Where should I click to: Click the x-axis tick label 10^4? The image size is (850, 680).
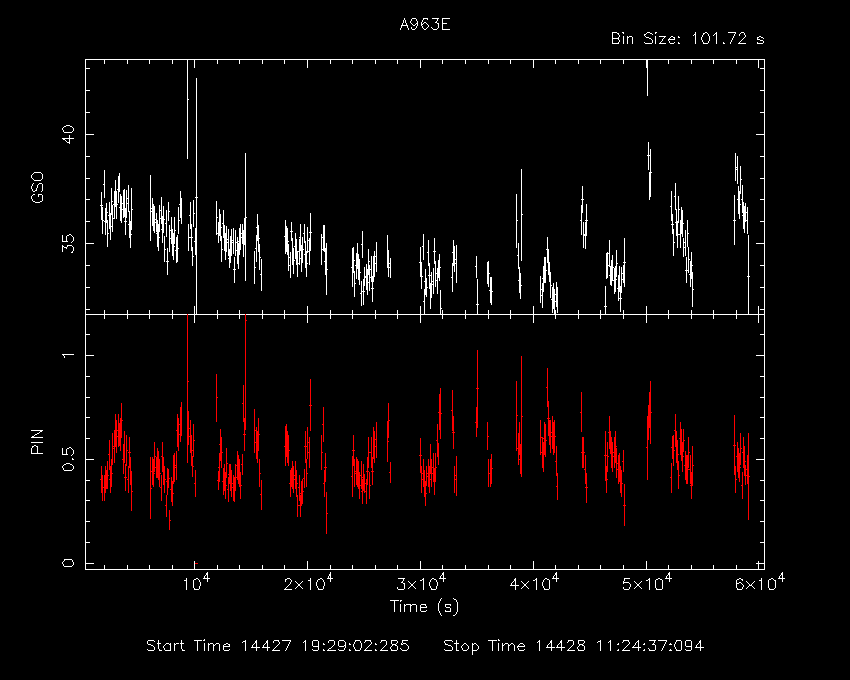[x=195, y=583]
